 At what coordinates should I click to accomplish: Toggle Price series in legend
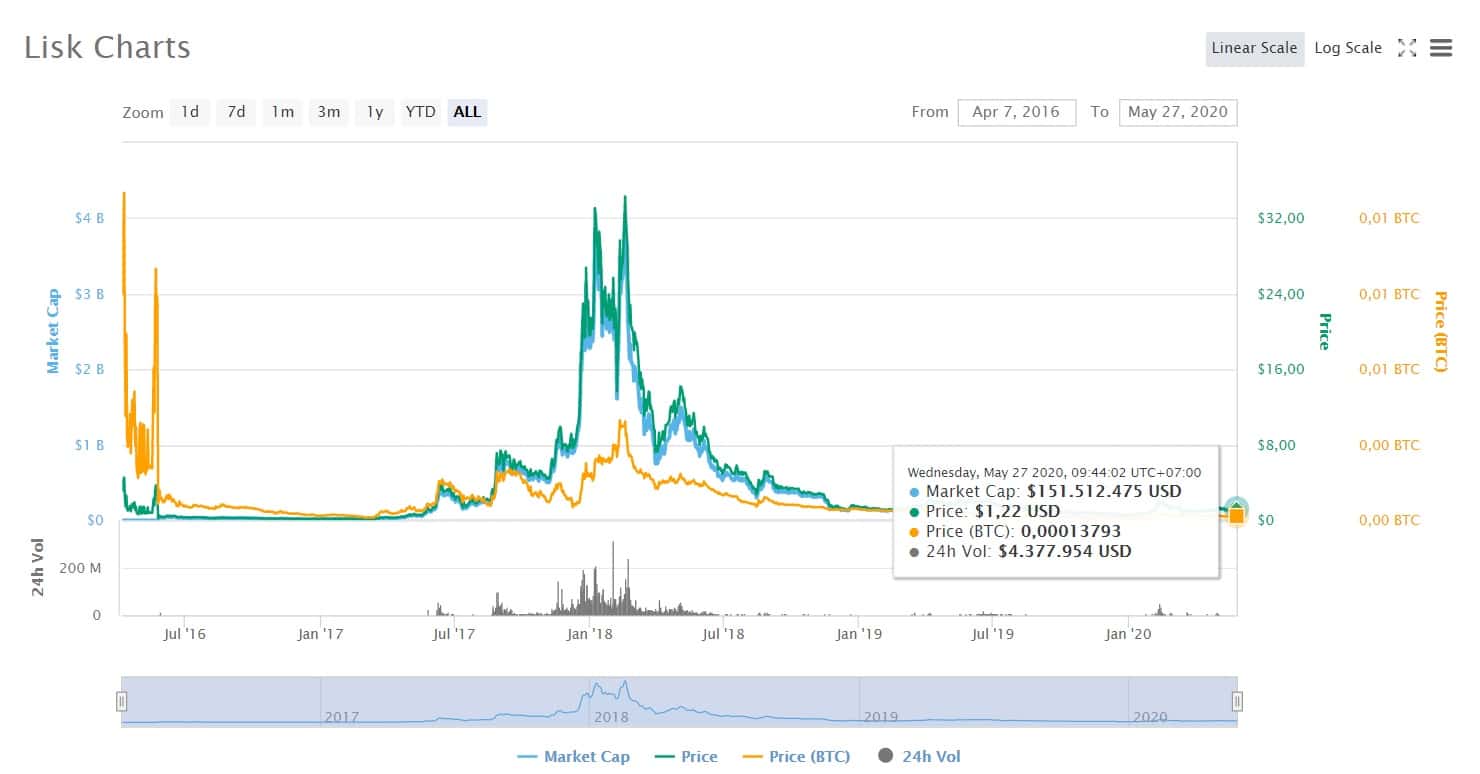pos(685,756)
